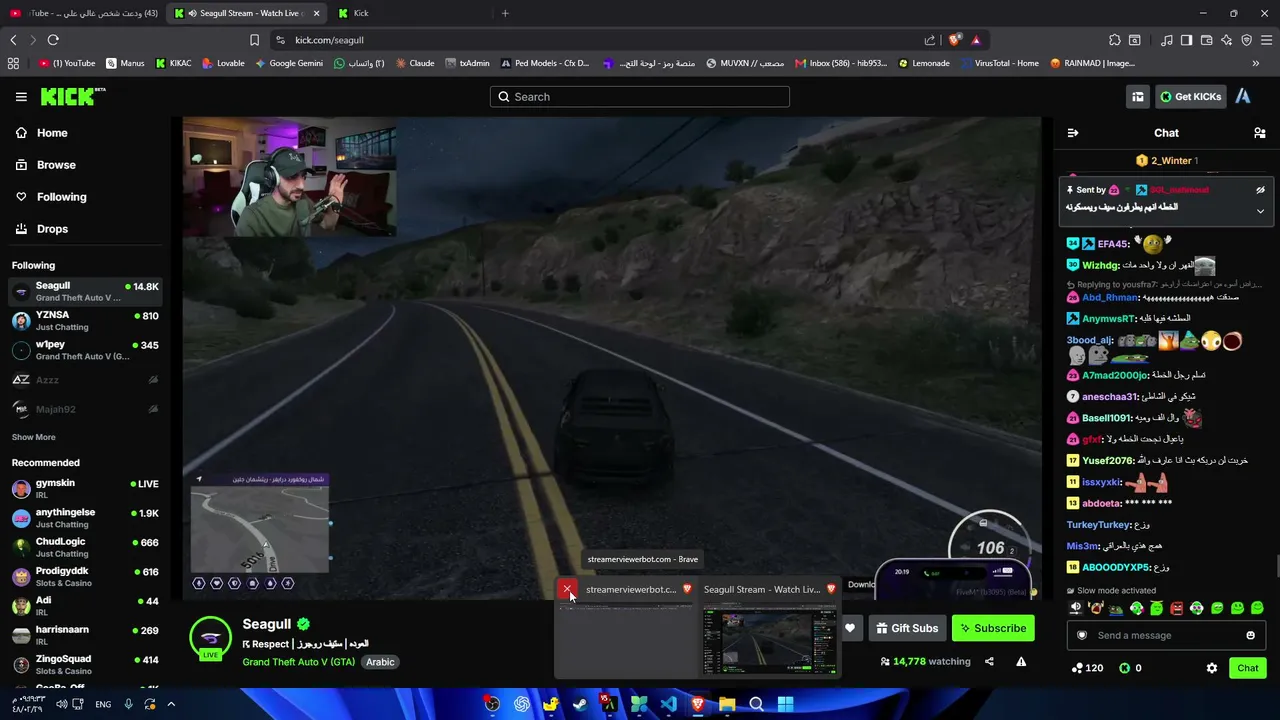Image resolution: width=1280 pixels, height=720 pixels.
Task: Open chat settings gear
Action: [x=1212, y=668]
